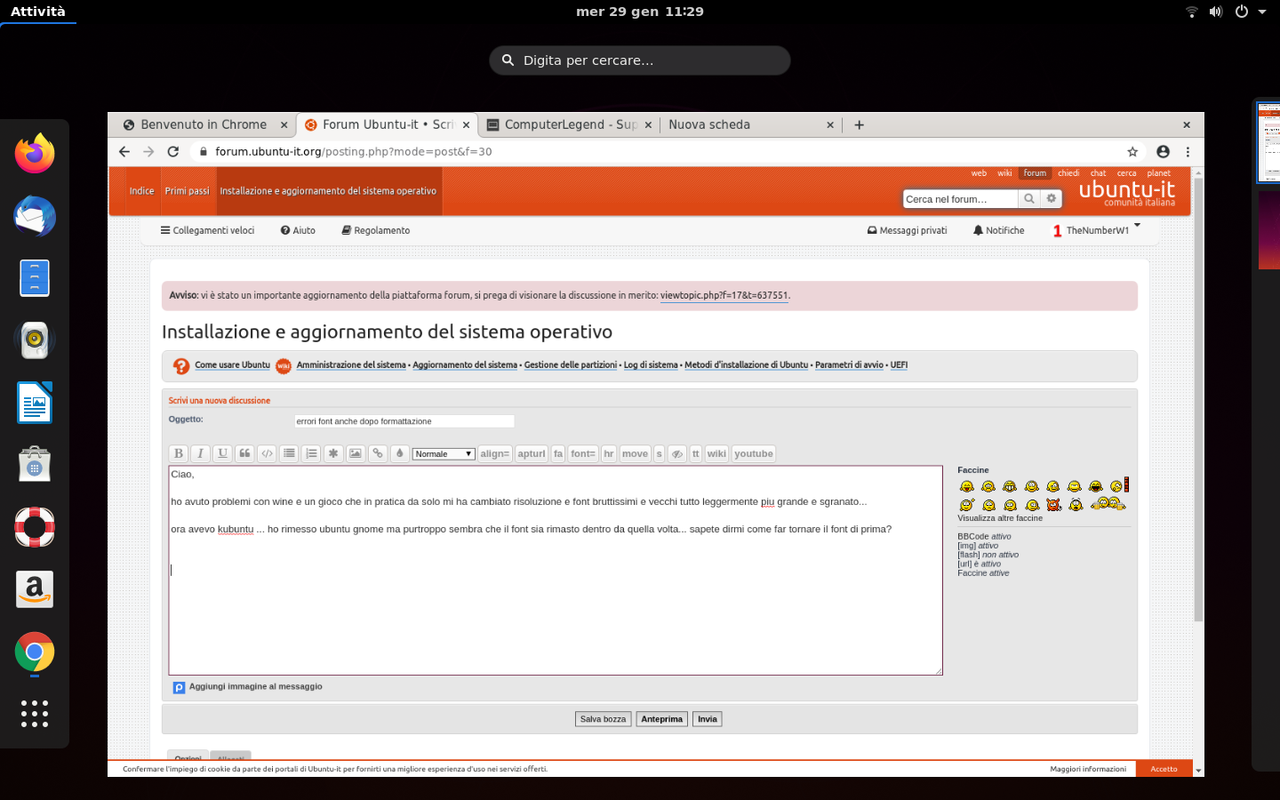Open the font colour picker droplet icon
This screenshot has width=1280, height=800.
tap(399, 453)
